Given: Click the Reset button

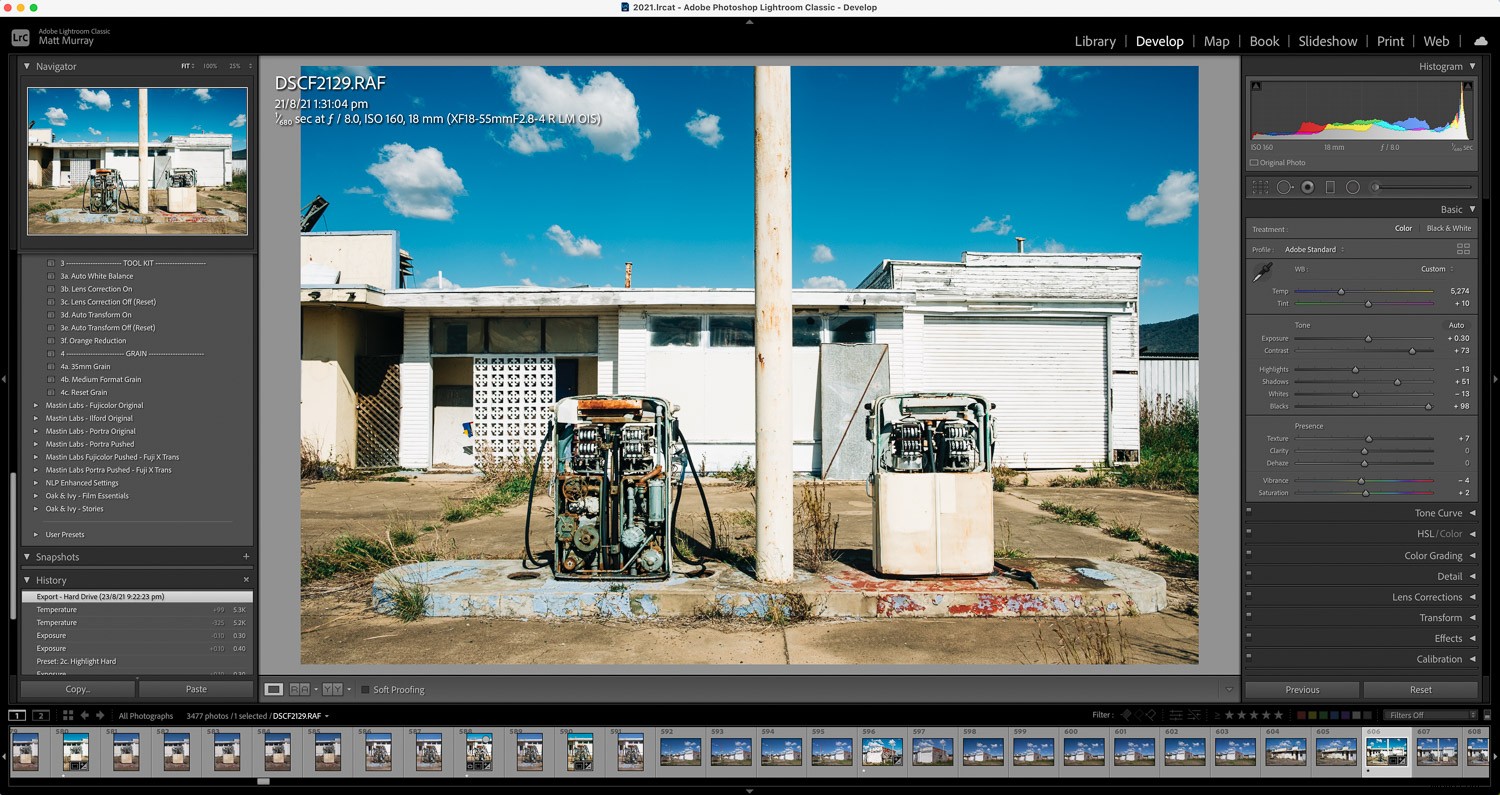Looking at the screenshot, I should (1419, 689).
